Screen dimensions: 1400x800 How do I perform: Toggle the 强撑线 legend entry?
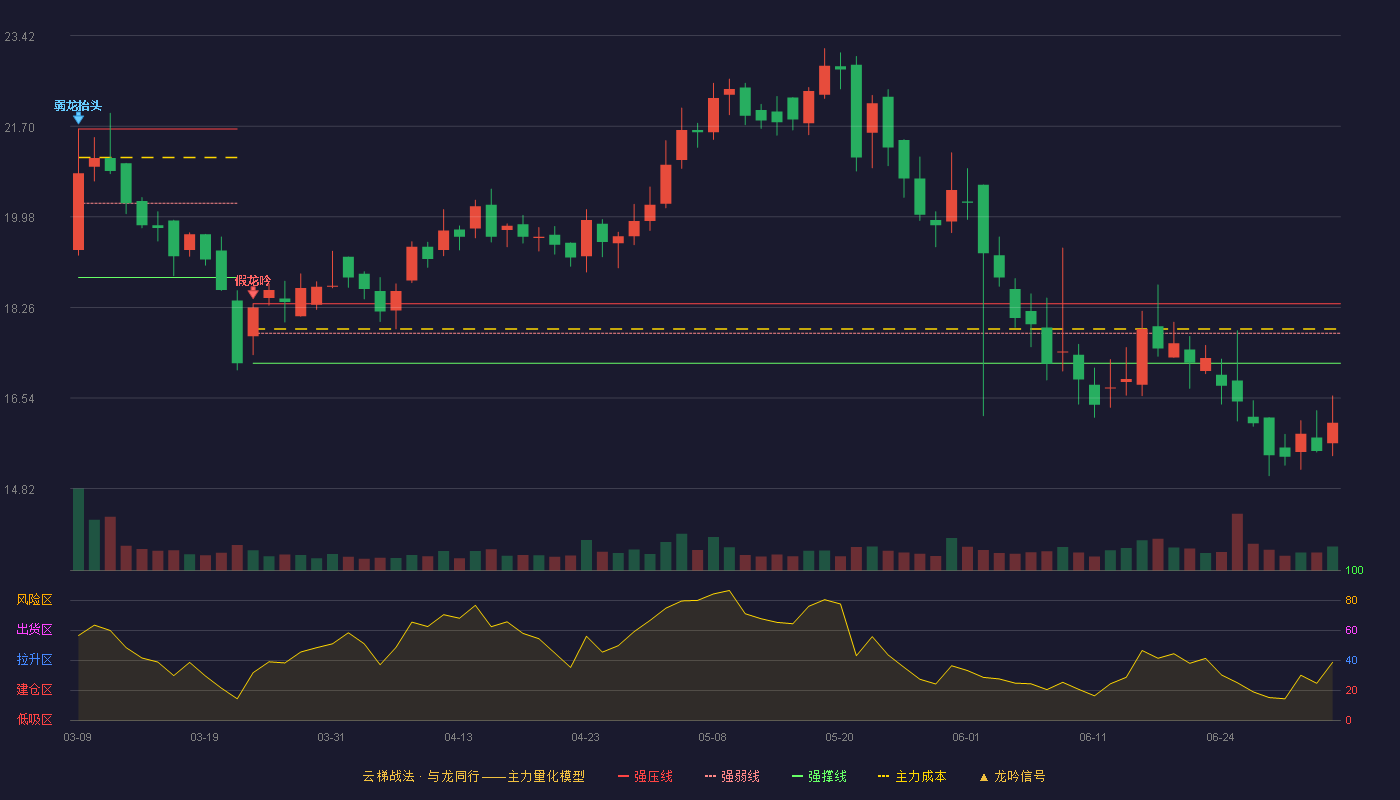click(819, 776)
